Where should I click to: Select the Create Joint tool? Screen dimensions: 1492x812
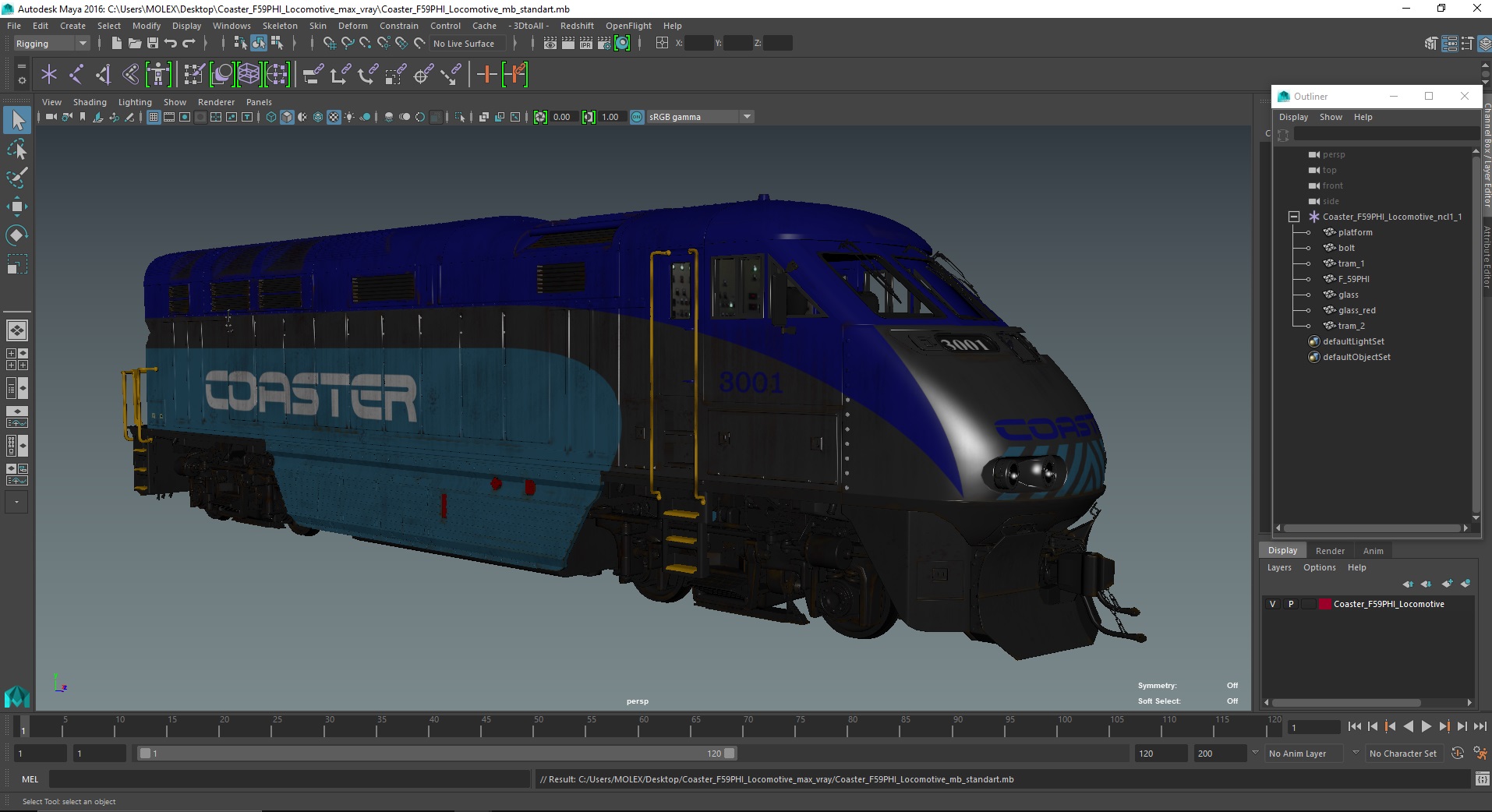76,75
